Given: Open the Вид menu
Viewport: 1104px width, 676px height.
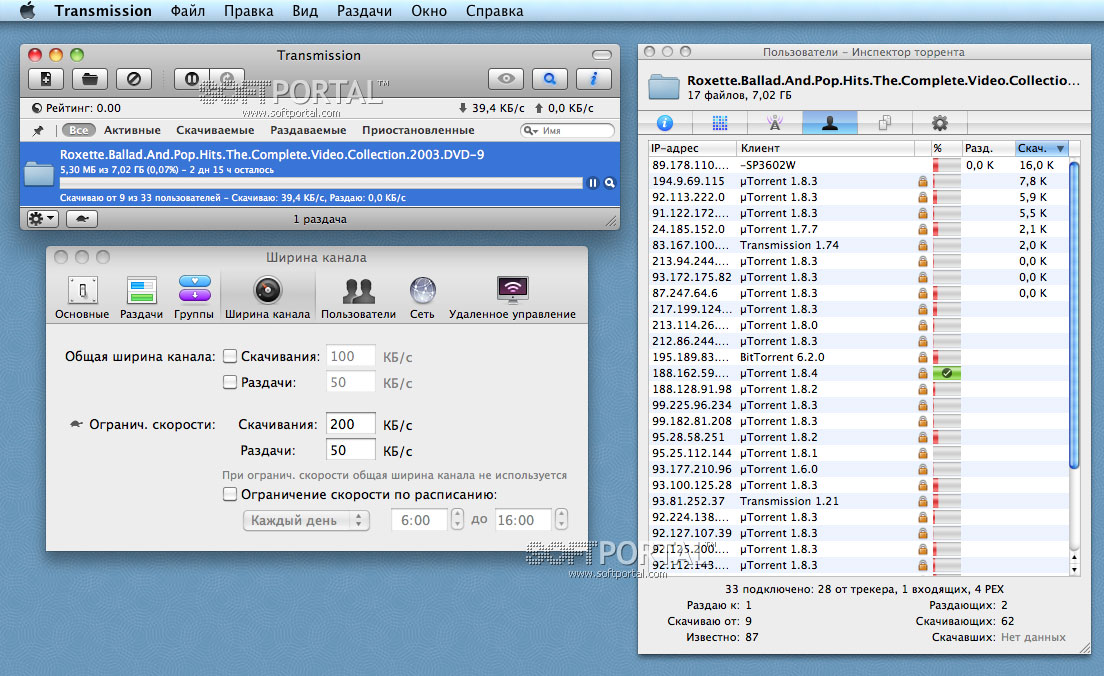Looking at the screenshot, I should pyautogui.click(x=305, y=11).
